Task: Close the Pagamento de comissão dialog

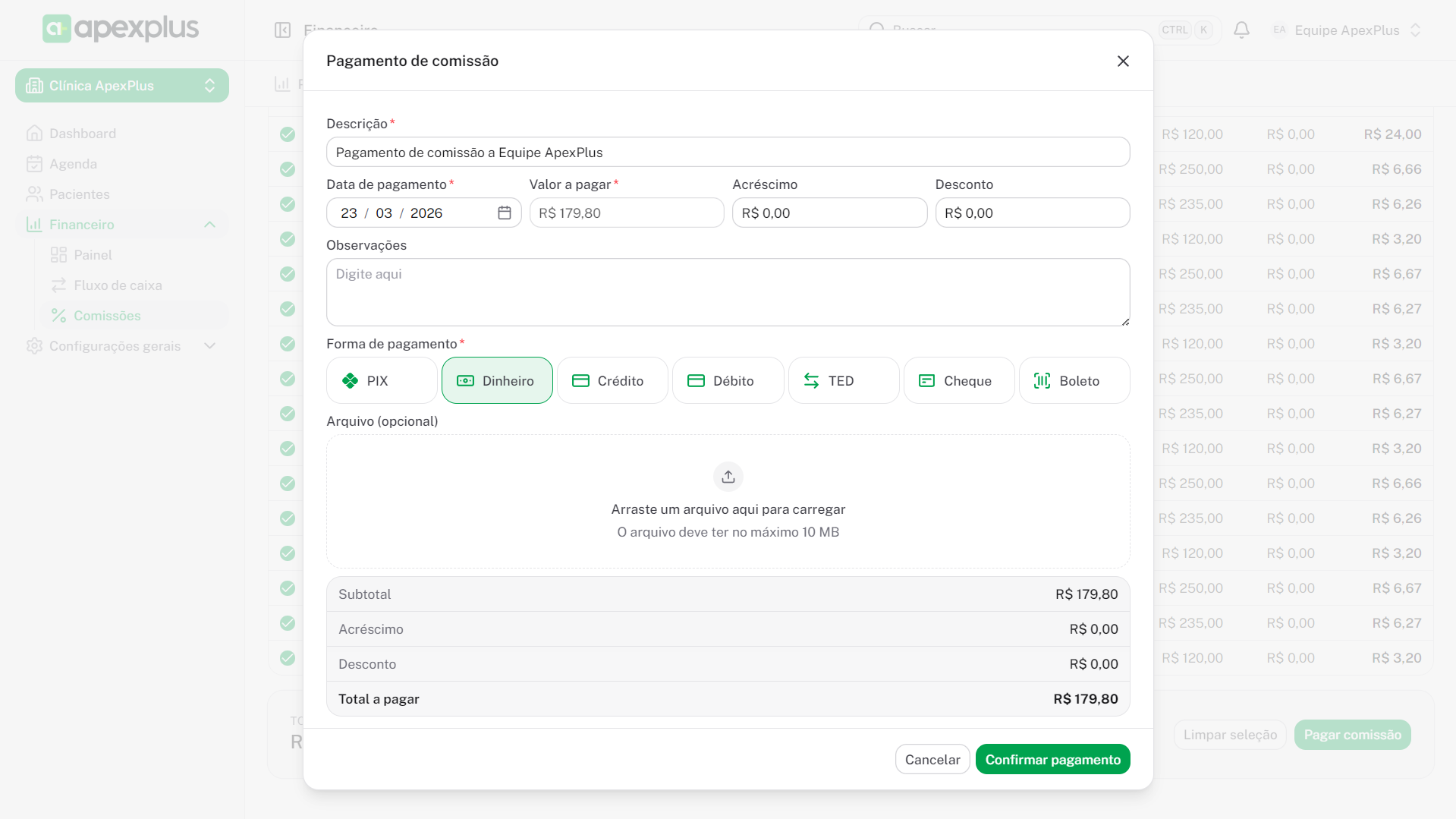Action: pos(1123,61)
